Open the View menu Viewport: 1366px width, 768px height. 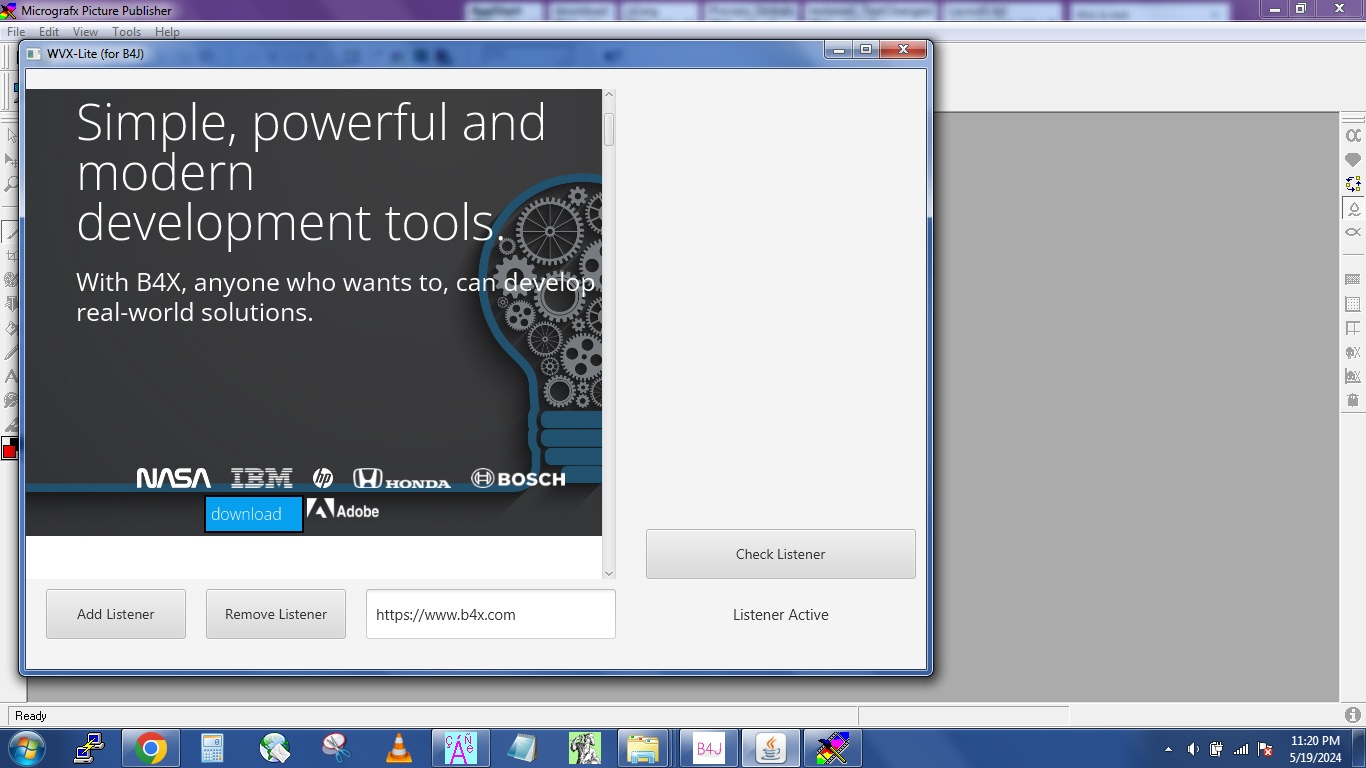tap(86, 32)
